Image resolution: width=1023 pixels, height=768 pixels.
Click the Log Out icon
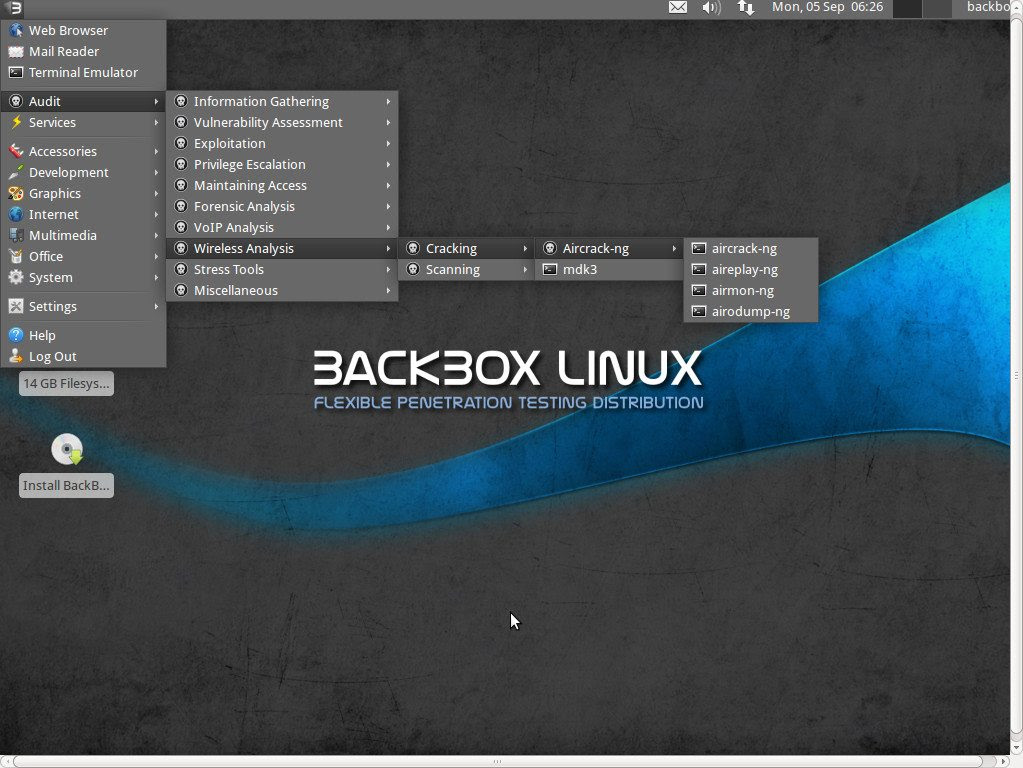(x=16, y=356)
